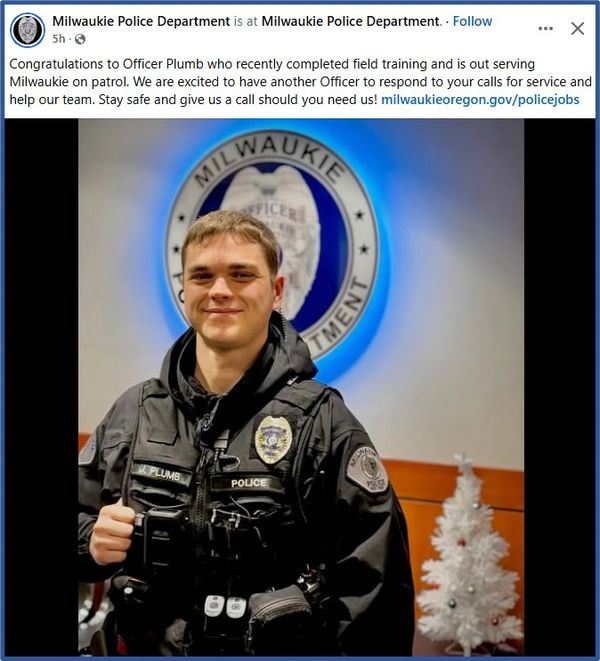
Task: Click the black area left of photo
Action: pos(41,387)
